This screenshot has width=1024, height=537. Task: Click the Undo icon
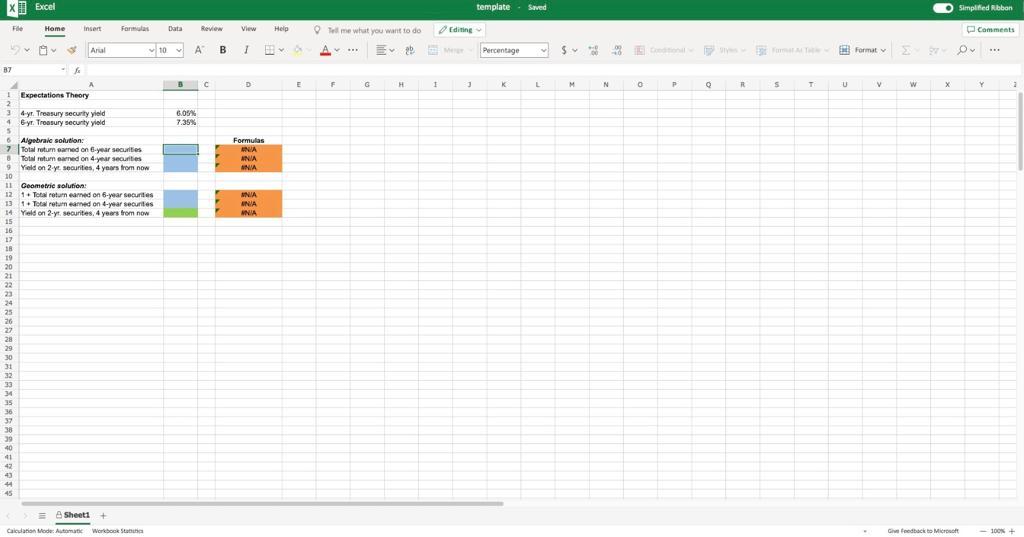pos(15,50)
